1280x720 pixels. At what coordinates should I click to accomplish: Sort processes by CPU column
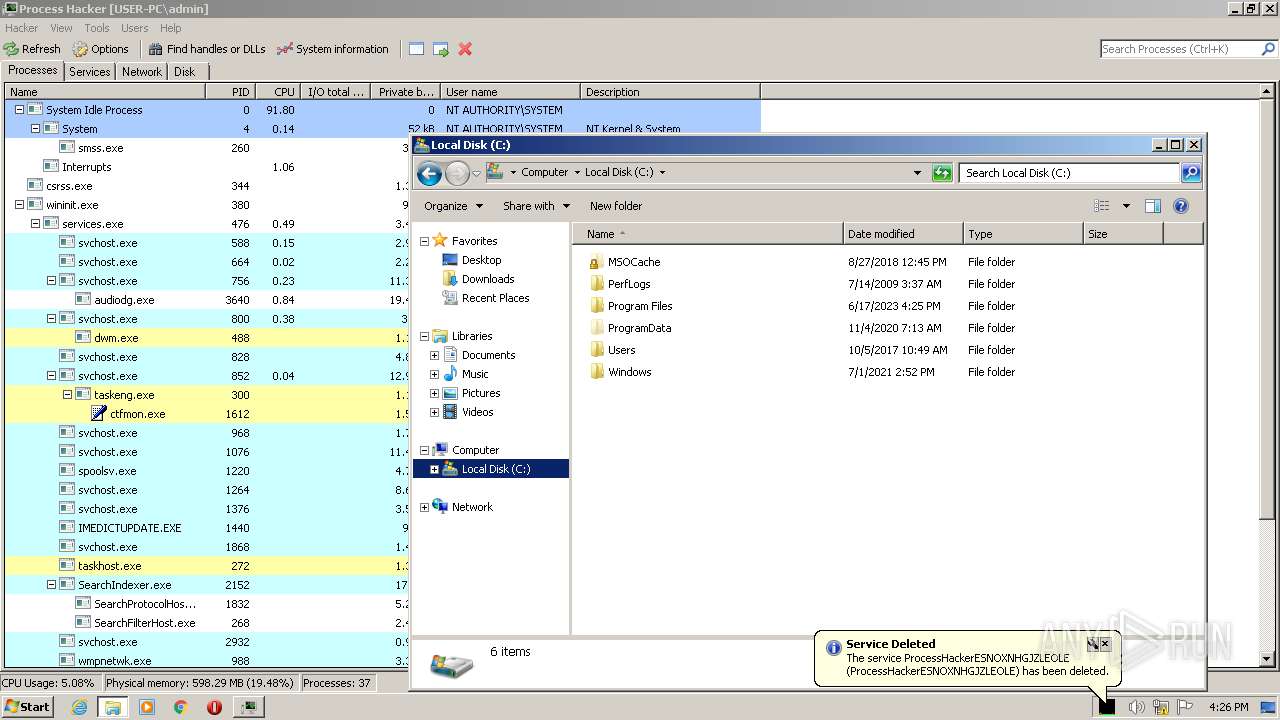pyautogui.click(x=277, y=92)
